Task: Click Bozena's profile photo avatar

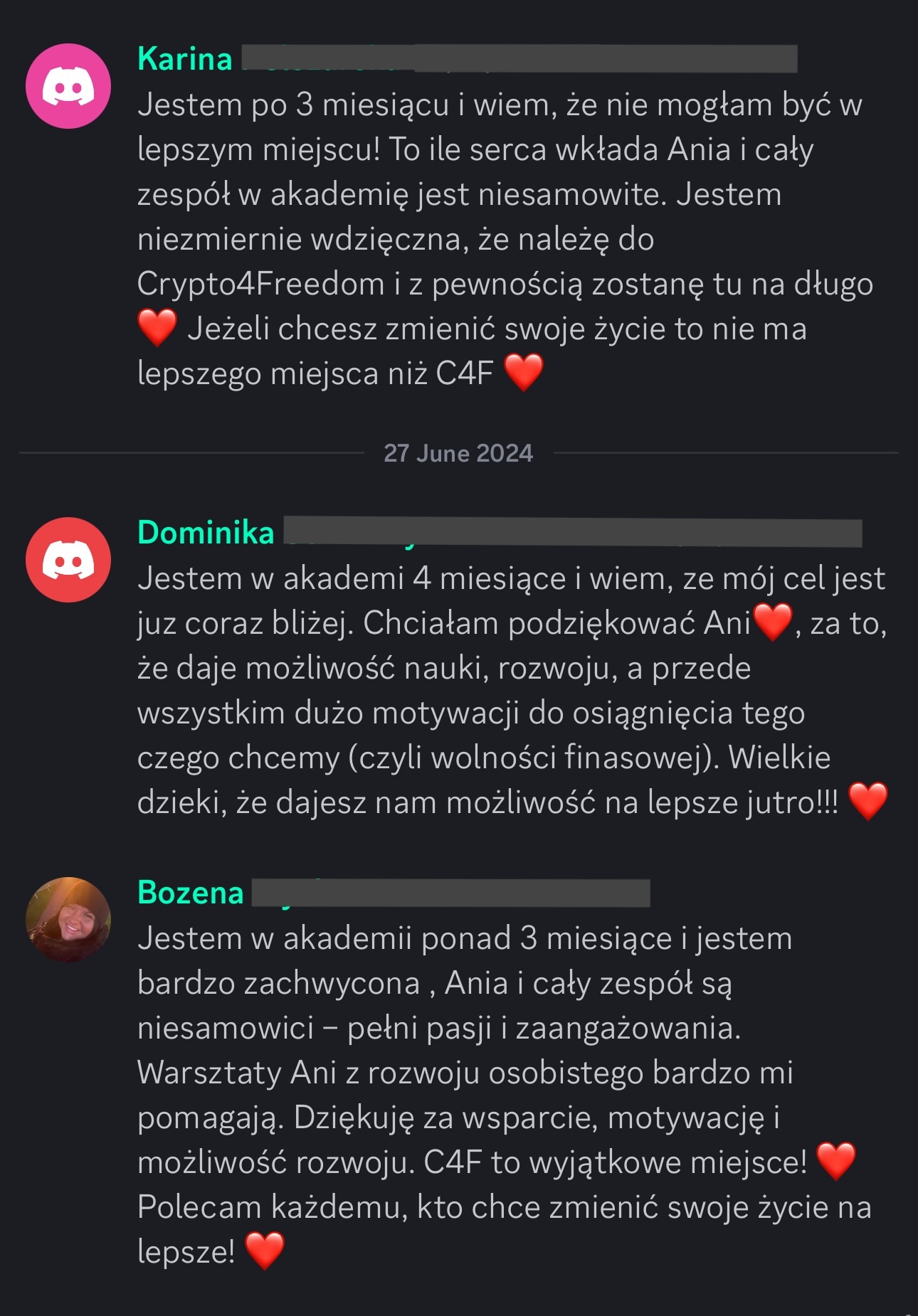Action: pyautogui.click(x=68, y=920)
